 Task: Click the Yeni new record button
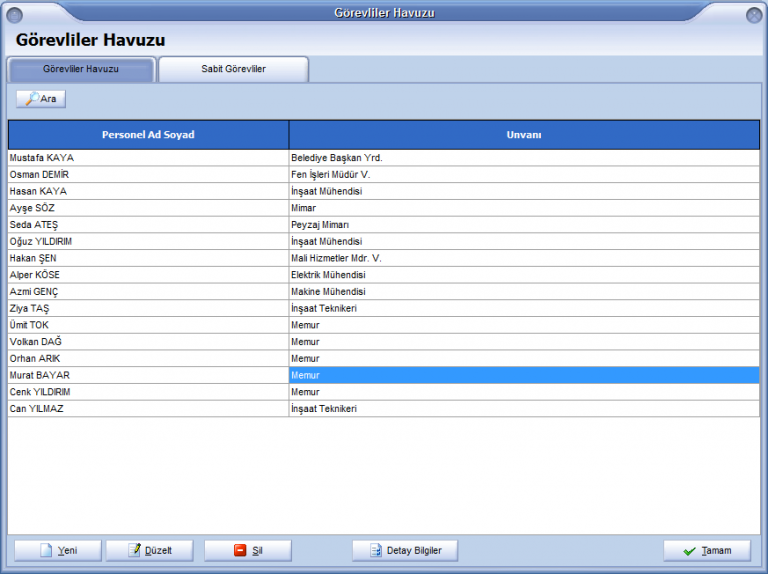point(59,550)
